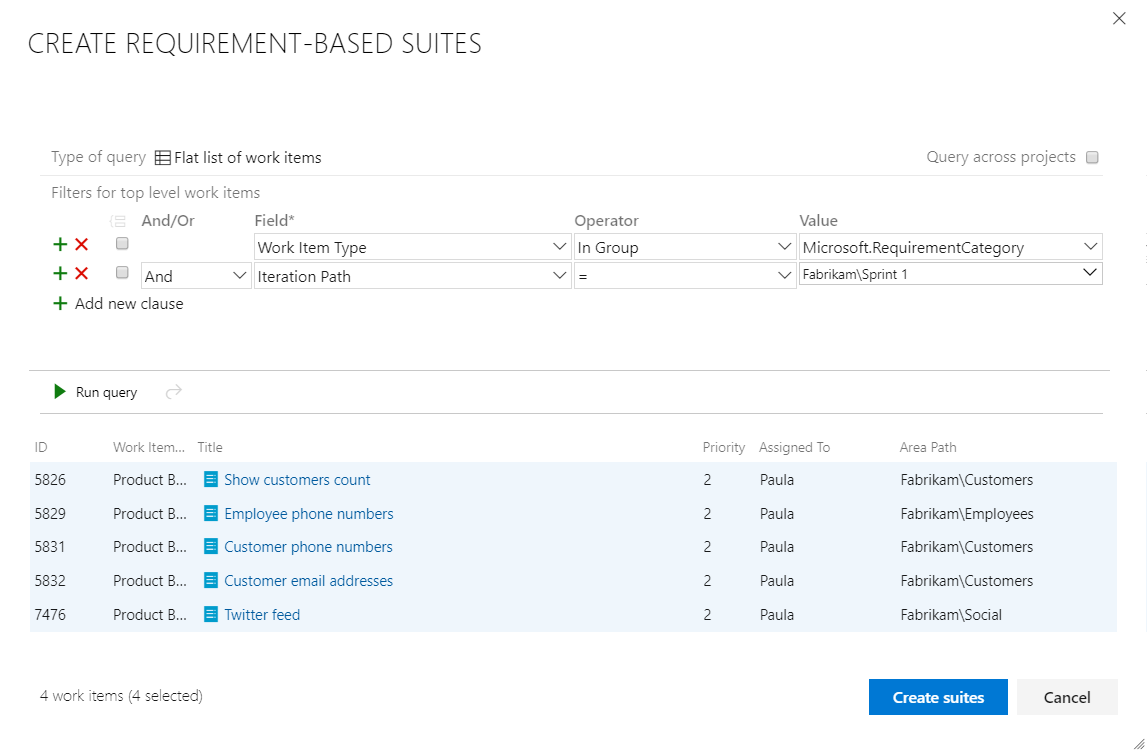Click backlog icon beside Twitter feed
Viewport: 1147px width, 752px height.
[x=211, y=614]
